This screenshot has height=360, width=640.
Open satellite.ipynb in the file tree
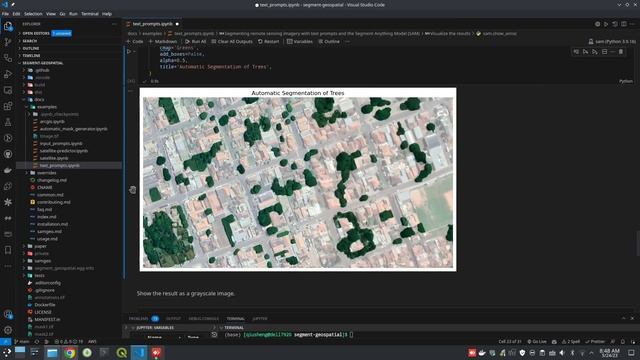pos(54,158)
